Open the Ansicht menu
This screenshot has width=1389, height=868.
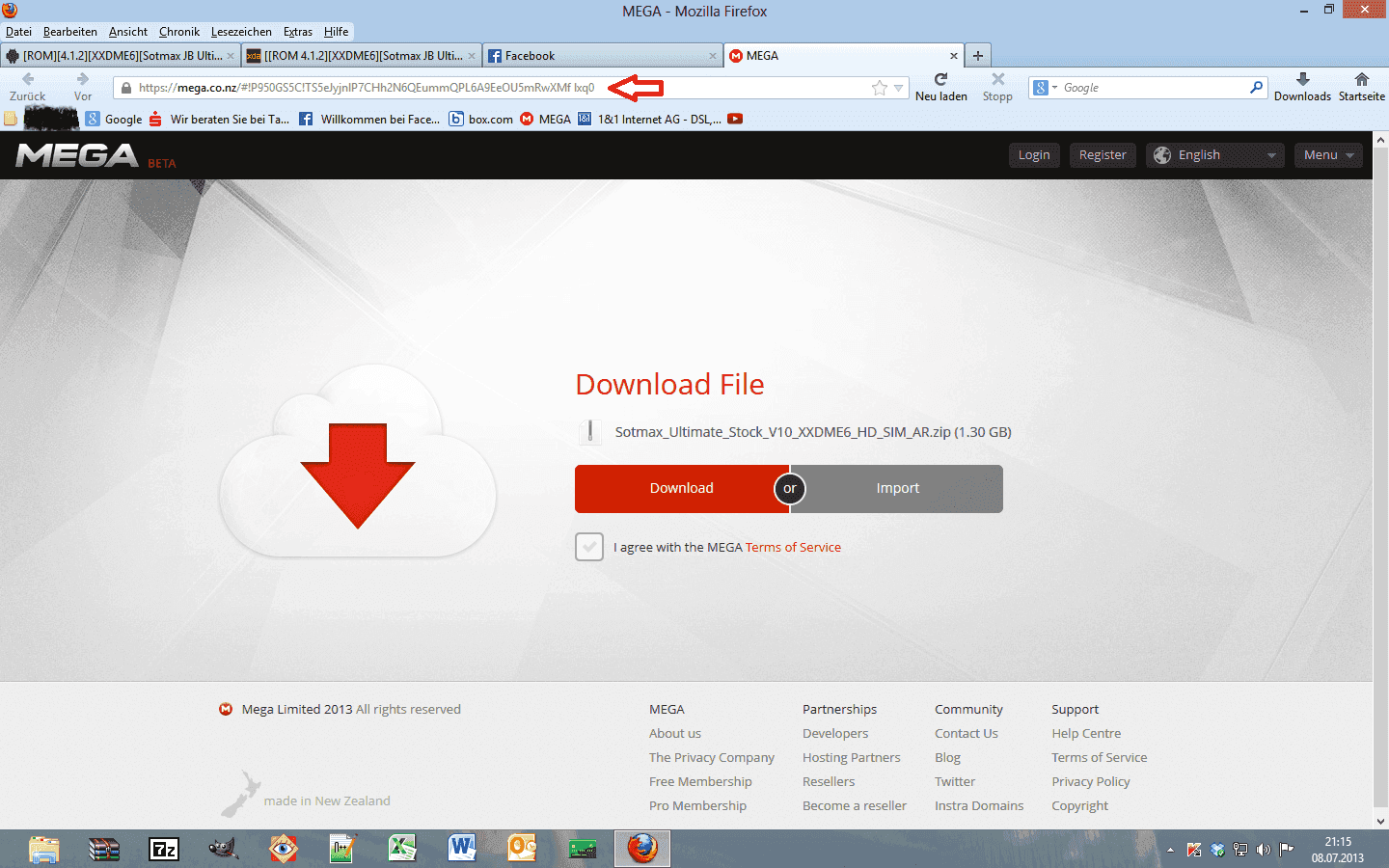(128, 32)
